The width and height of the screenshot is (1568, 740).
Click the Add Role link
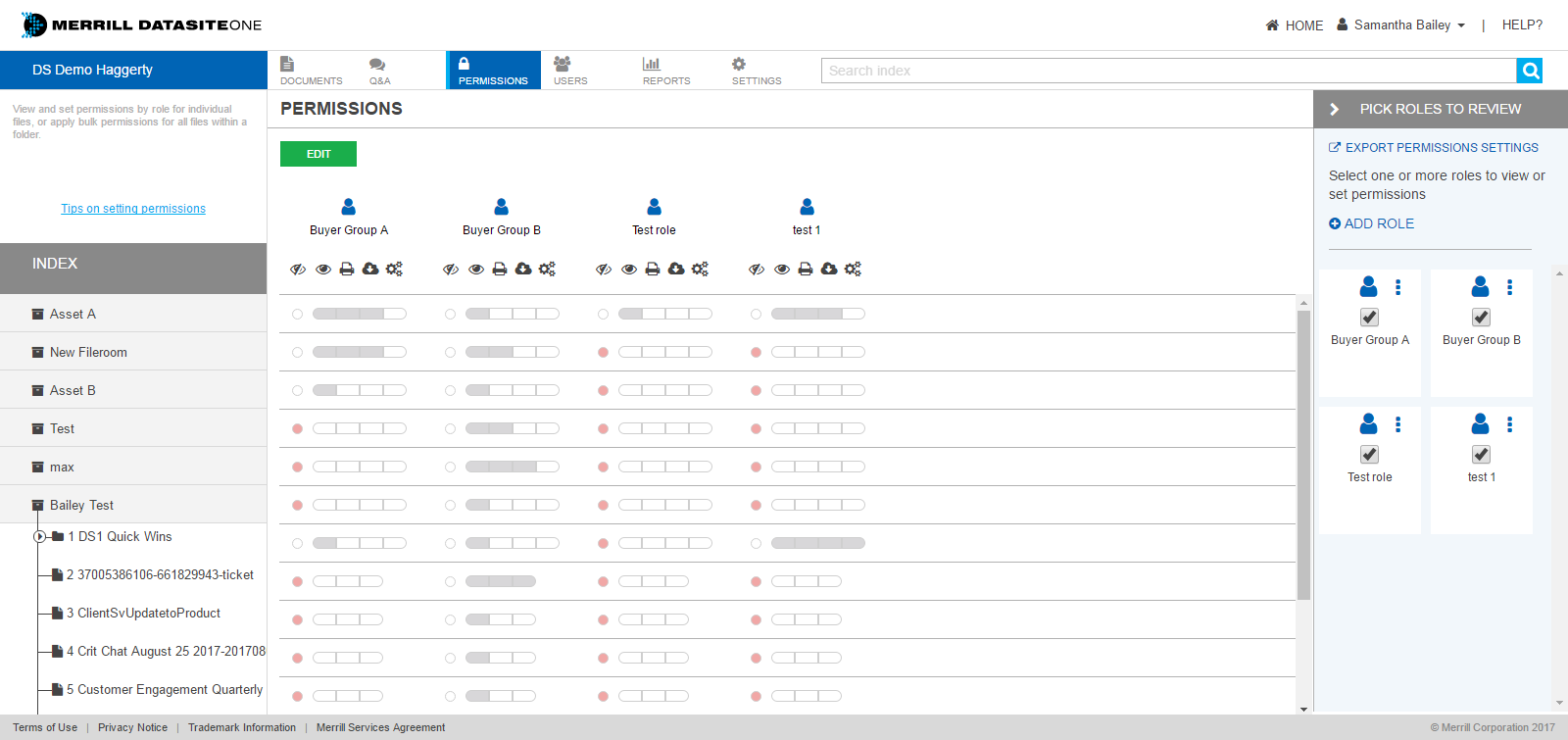1372,223
